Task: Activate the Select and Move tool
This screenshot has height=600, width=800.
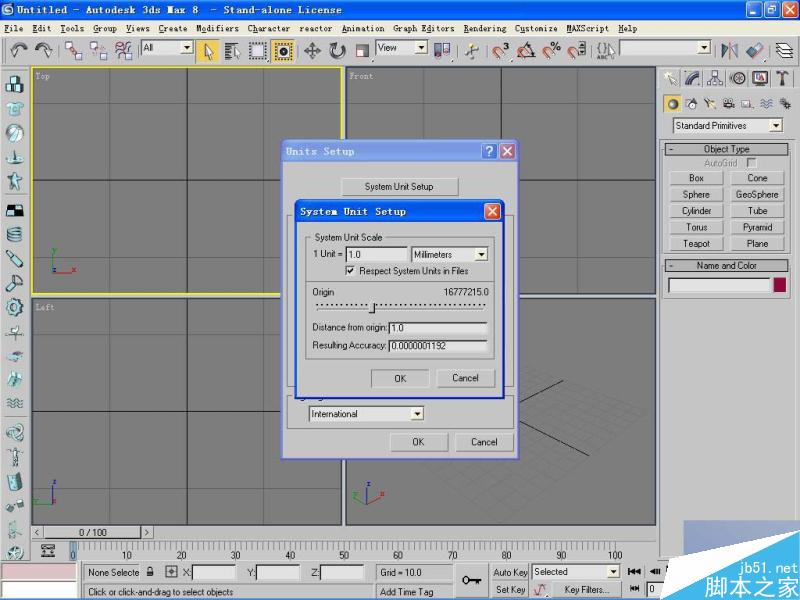Action: click(313, 50)
